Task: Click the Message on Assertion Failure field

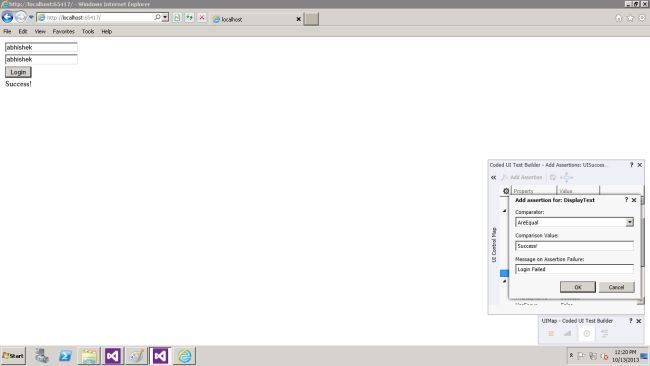Action: (574, 269)
